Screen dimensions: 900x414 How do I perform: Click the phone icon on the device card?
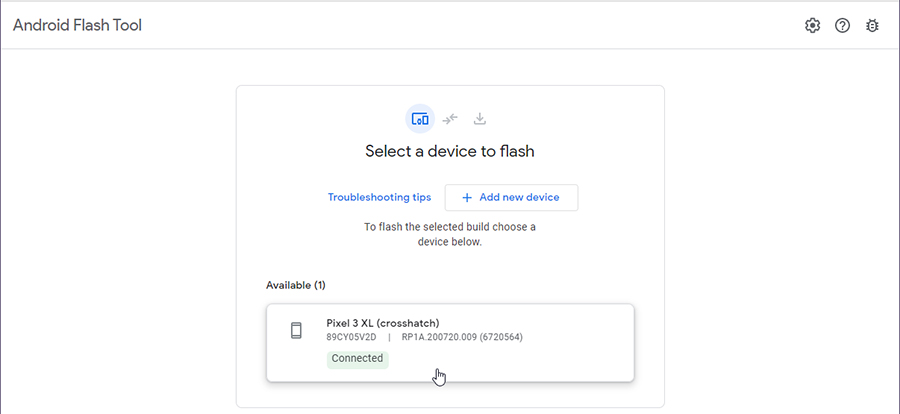point(296,331)
